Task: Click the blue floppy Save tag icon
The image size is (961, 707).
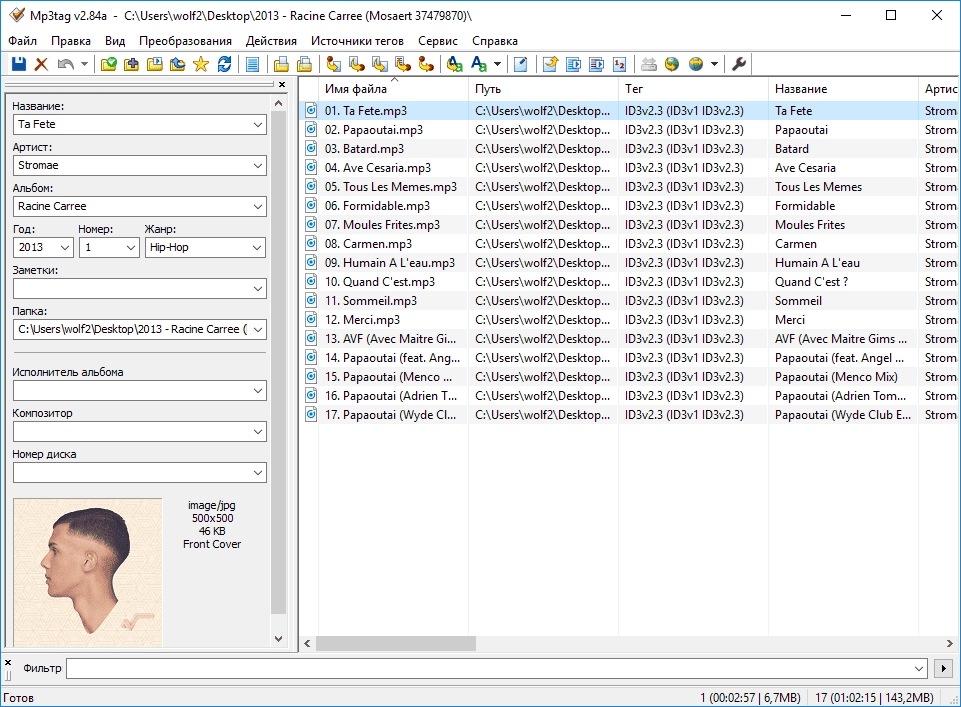Action: pos(19,64)
